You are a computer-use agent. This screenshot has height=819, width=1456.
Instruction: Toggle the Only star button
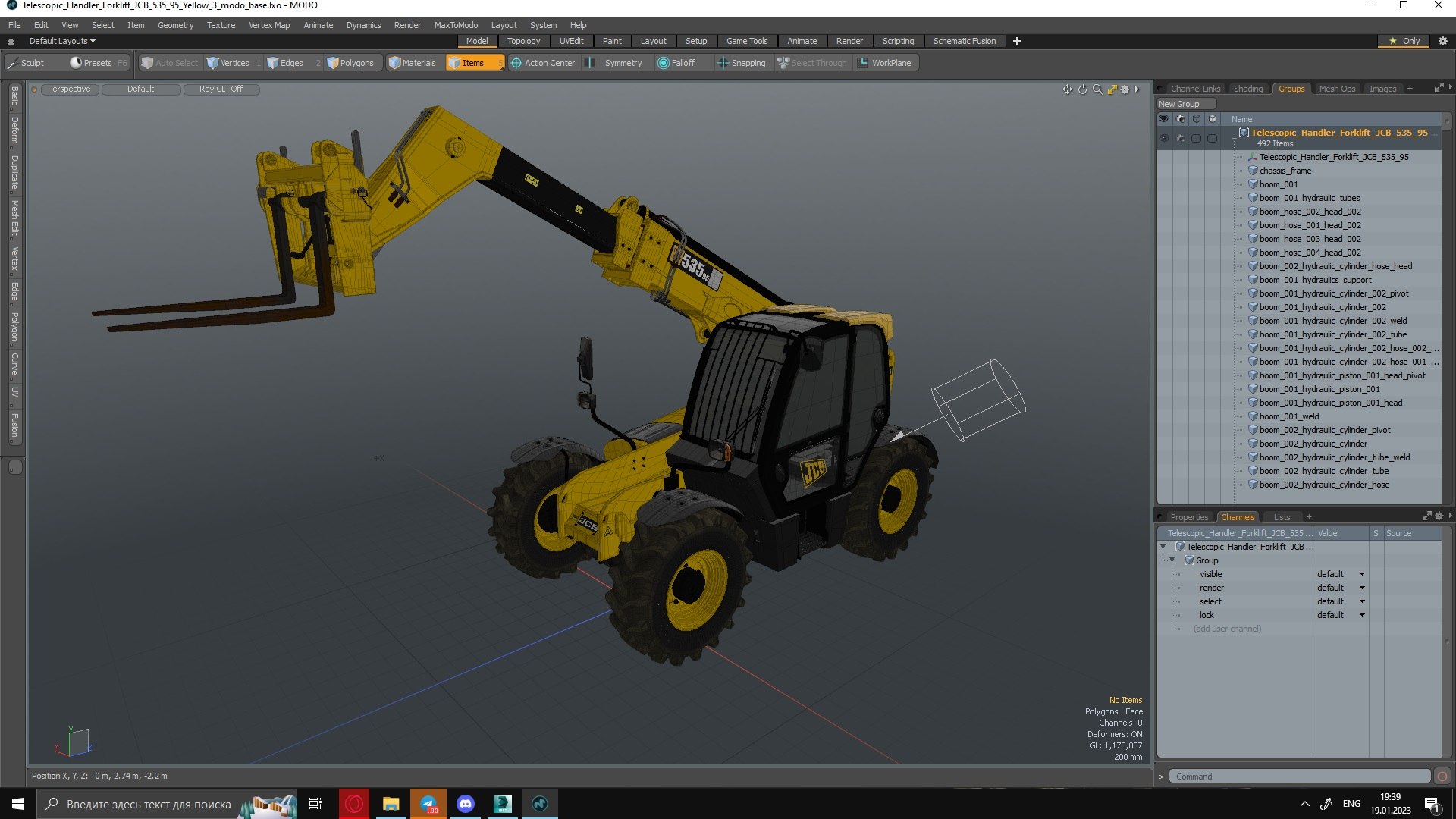click(x=1404, y=41)
